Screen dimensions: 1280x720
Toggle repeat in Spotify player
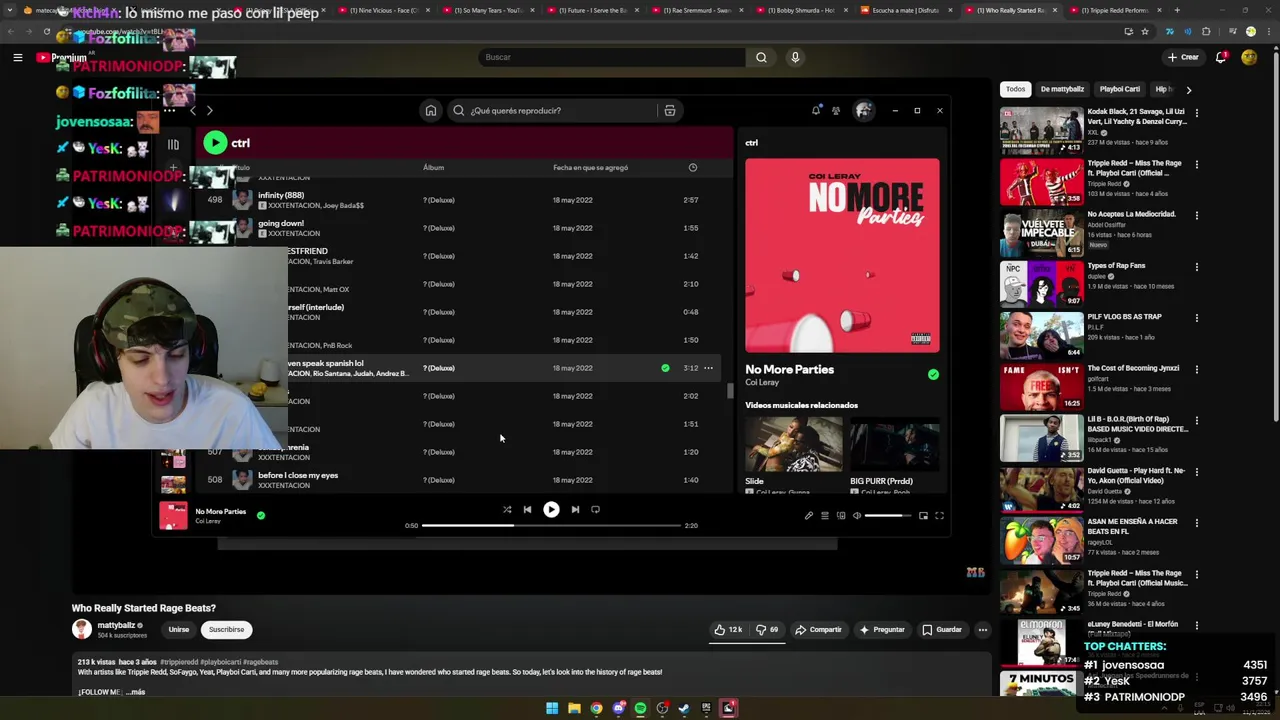(595, 510)
